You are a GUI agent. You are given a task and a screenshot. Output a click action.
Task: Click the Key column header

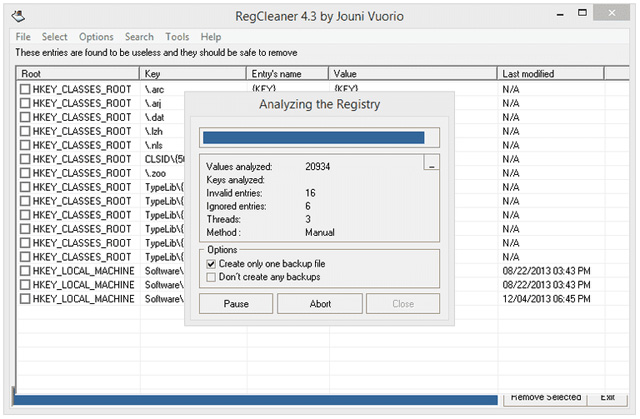click(193, 74)
